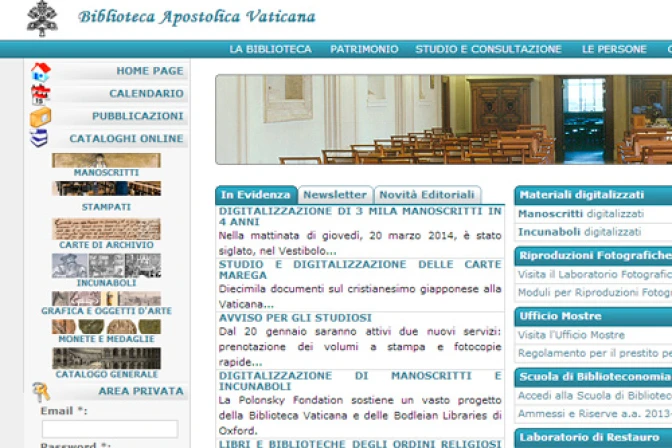Click the Vatican coat of arms logo
This screenshot has width=672, height=448.
click(x=42, y=19)
